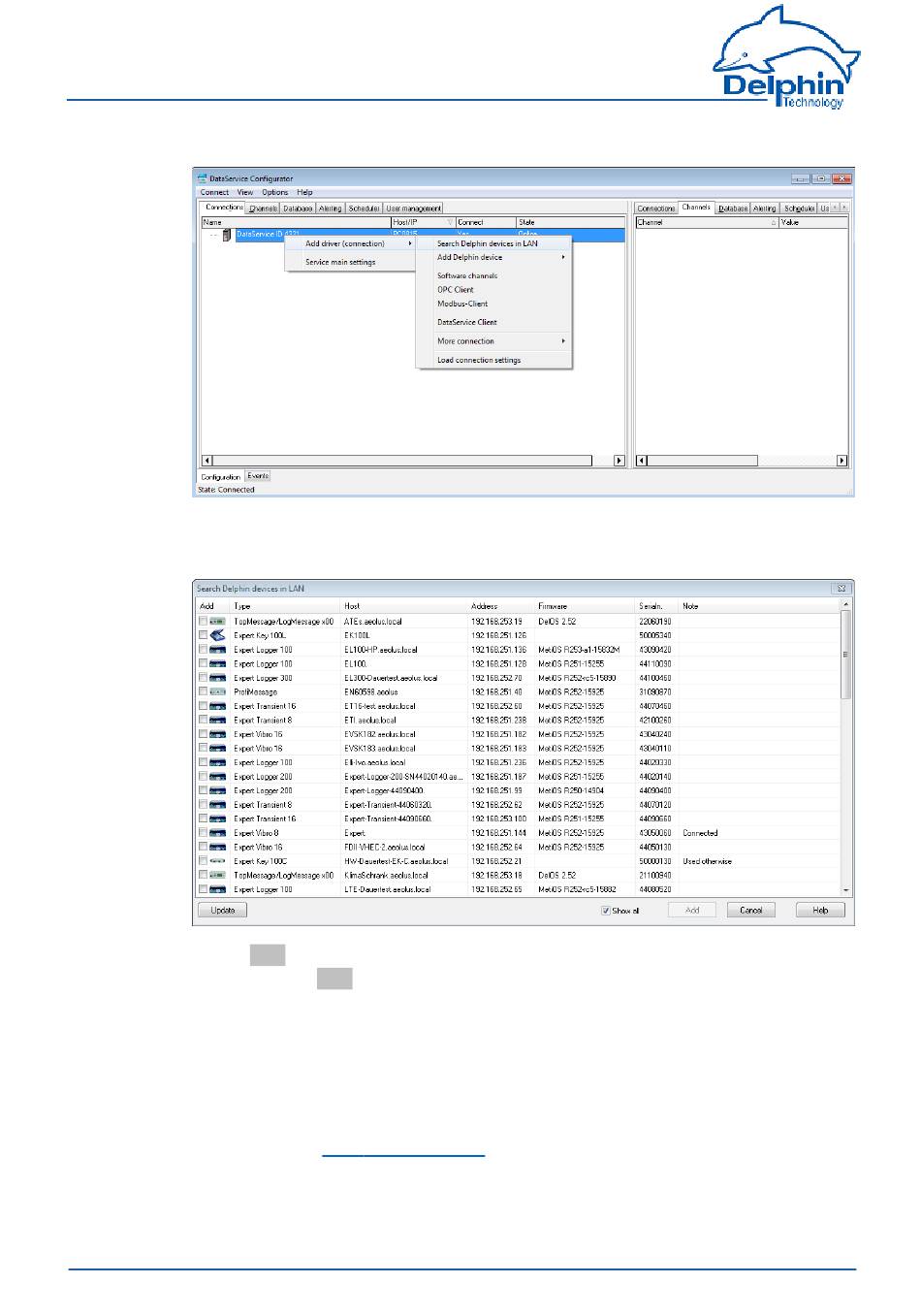Image resolution: width=921 pixels, height=1316 pixels.
Task: Select the checkbox for EN60598.aeolus
Action: tap(203, 691)
